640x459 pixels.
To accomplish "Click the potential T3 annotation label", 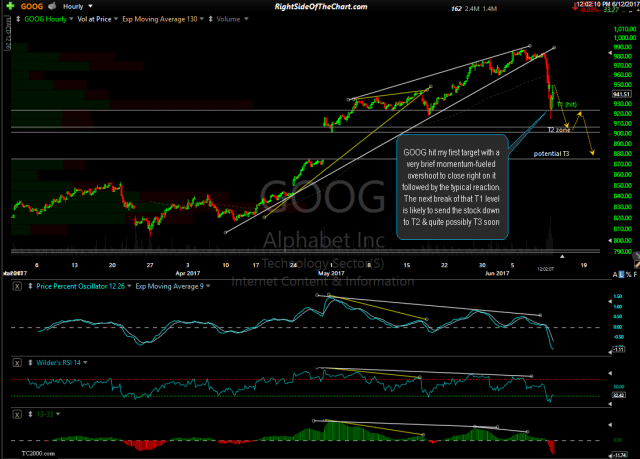I will (x=551, y=154).
